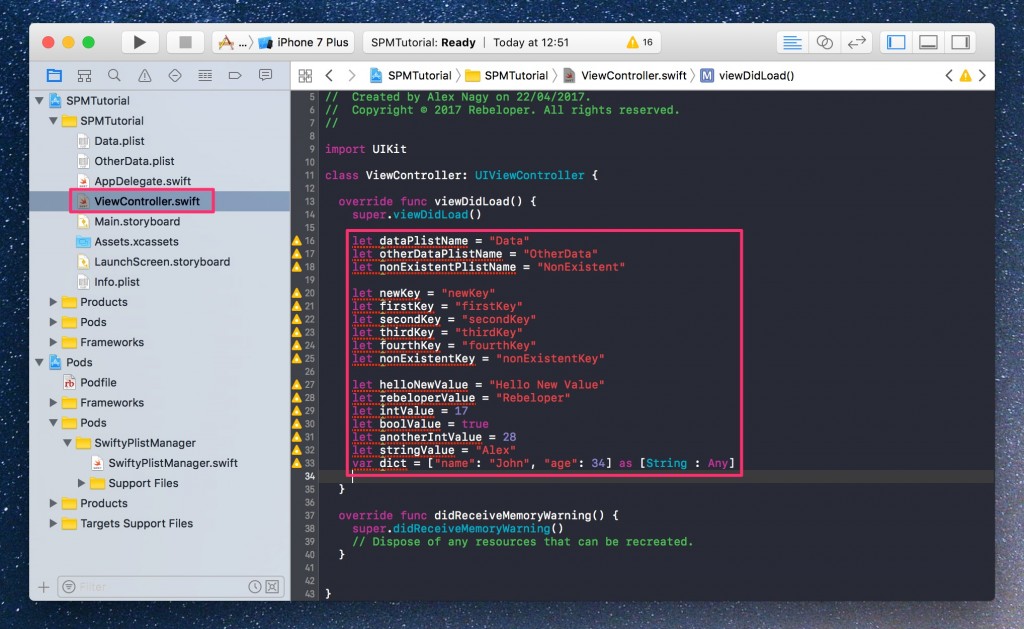Collapse the SPMTutorial project root
The image size is (1024, 629).
39,101
